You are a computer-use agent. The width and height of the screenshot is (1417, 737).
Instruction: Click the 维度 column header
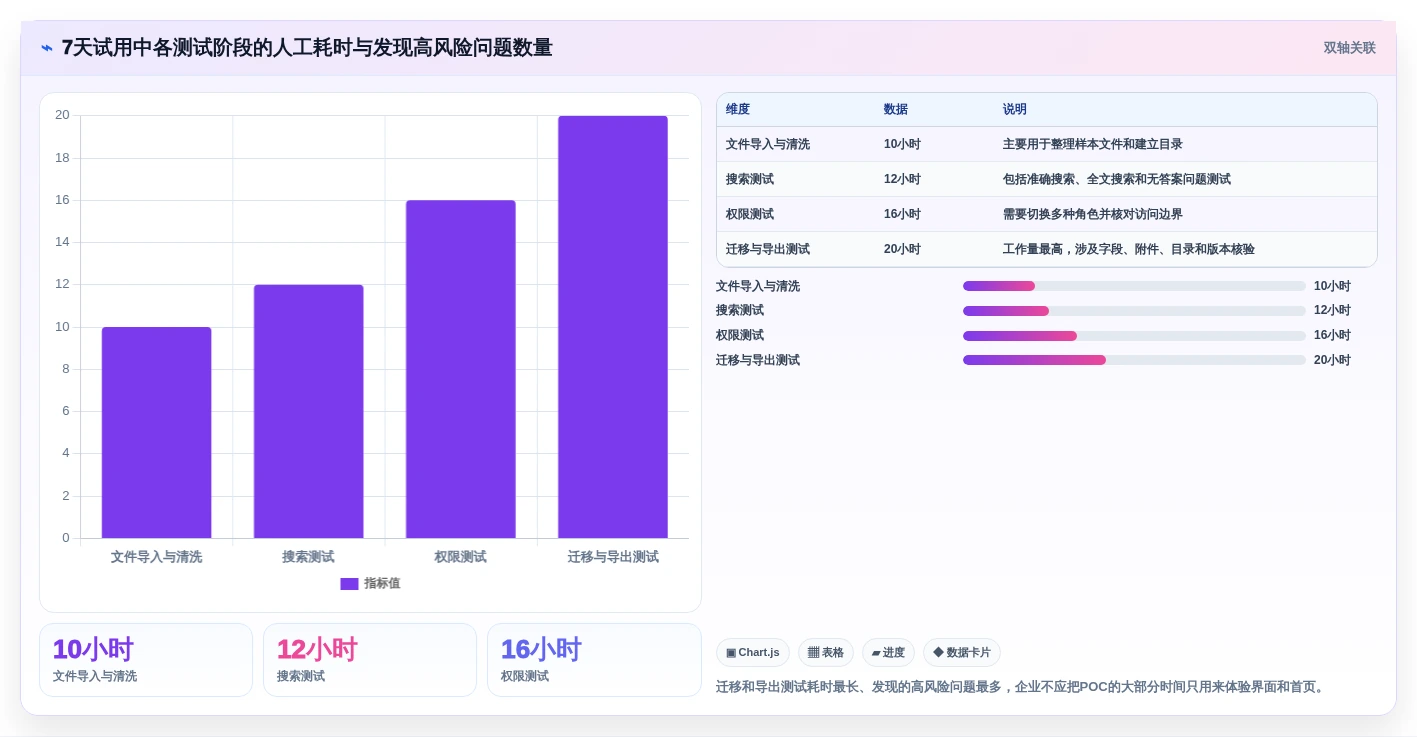click(738, 110)
